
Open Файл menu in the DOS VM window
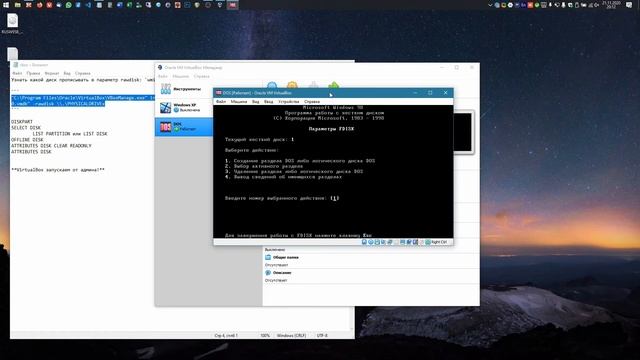click(221, 101)
